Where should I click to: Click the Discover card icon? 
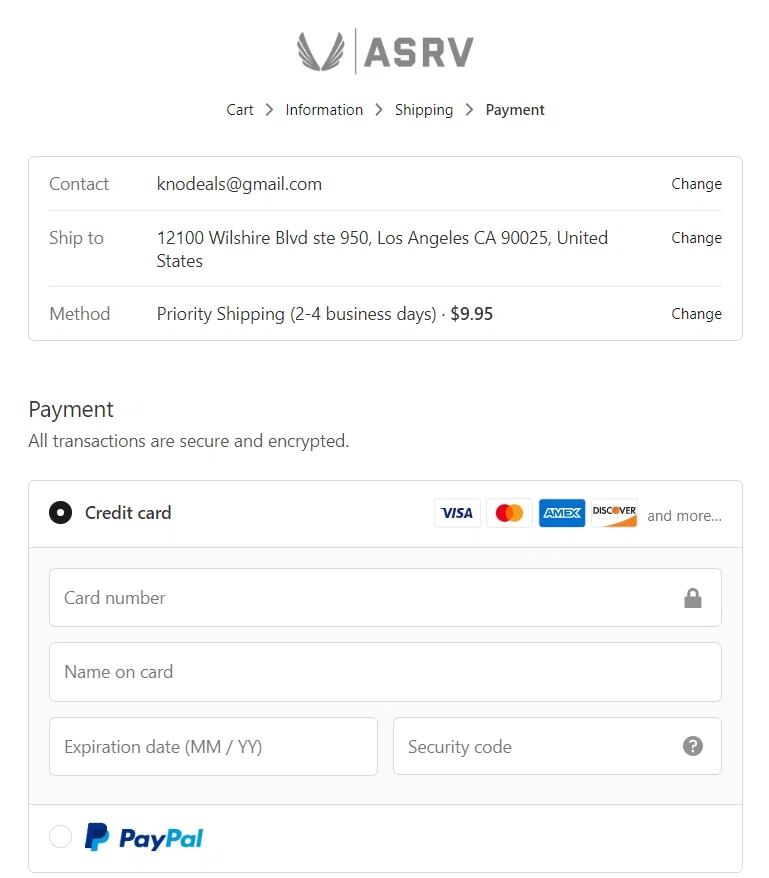click(x=614, y=513)
